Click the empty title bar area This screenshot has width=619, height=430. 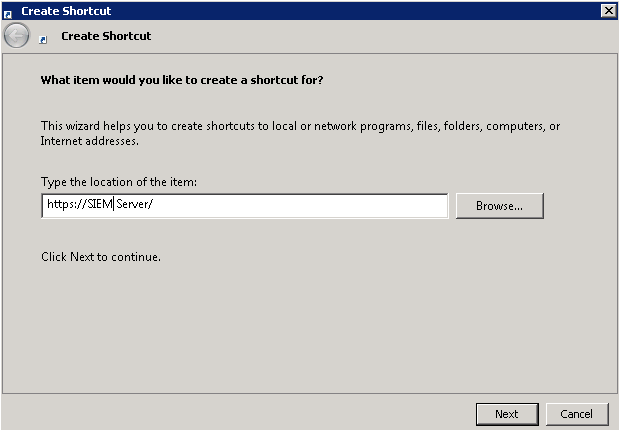(x=355, y=11)
